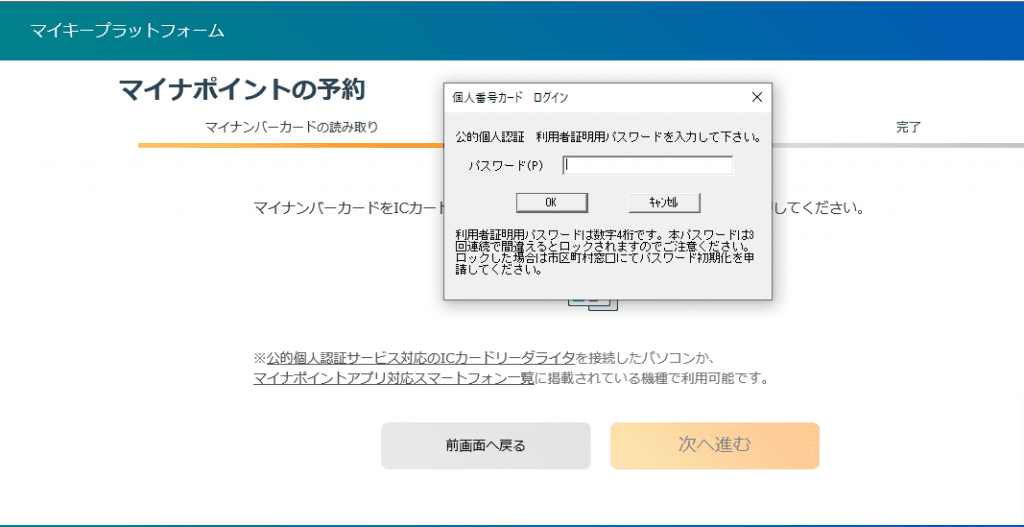Screen dimensions: 1024x527
Task: Click the 公的個人認証 password prompt text
Action: point(607,136)
